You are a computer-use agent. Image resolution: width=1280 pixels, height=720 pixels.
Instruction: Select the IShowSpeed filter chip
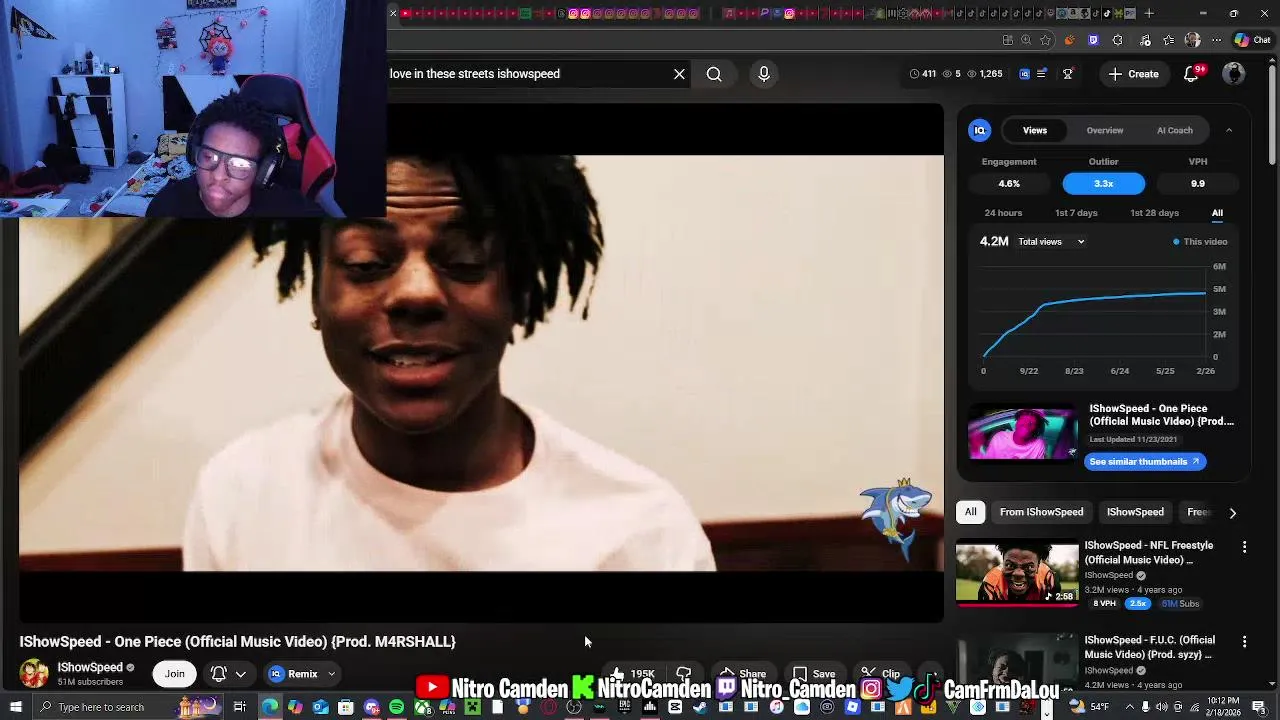1135,512
